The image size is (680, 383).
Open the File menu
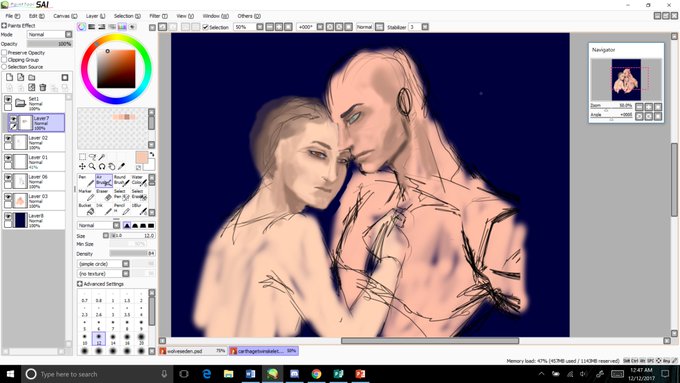13,16
